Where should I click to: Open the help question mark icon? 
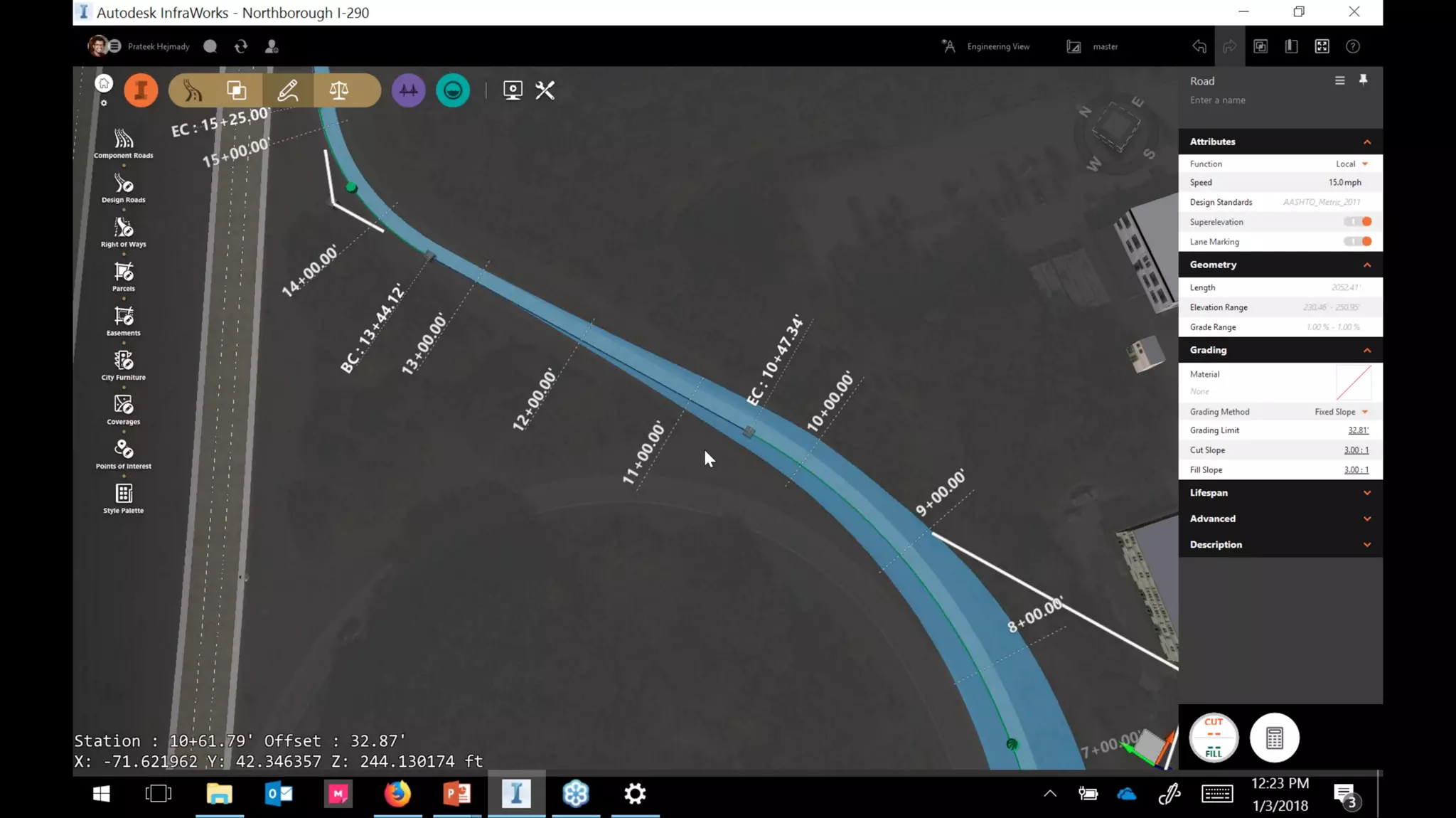pos(1353,46)
